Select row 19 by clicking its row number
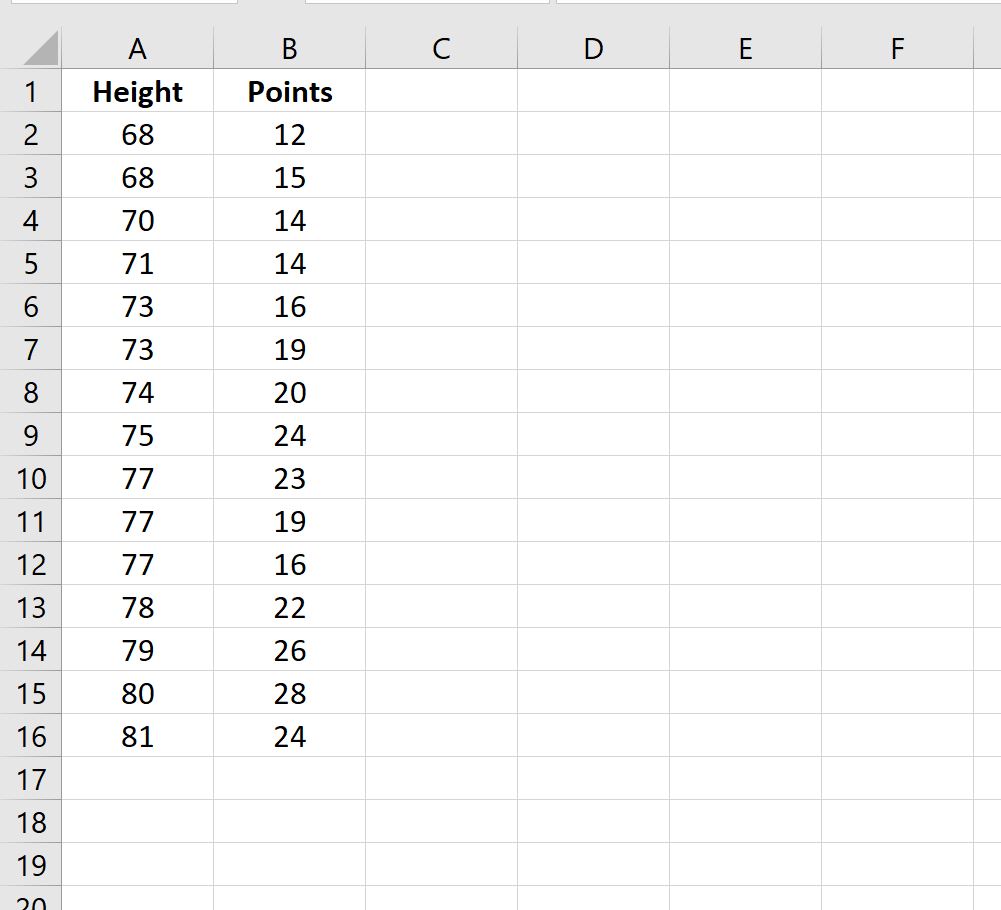1001x910 pixels. 31,864
